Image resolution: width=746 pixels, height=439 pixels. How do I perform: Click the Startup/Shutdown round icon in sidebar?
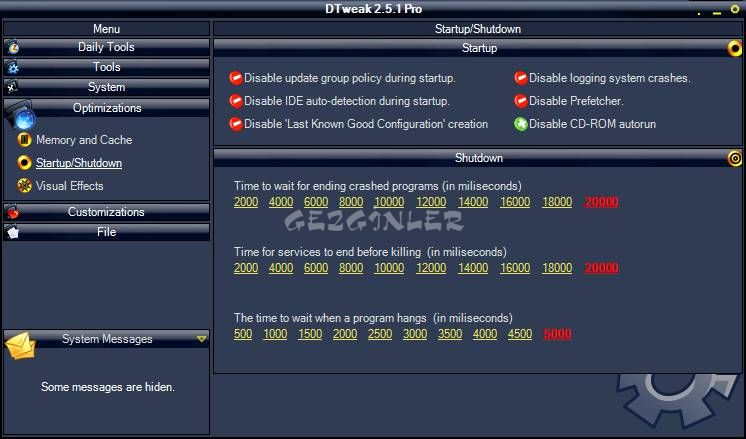(24, 163)
